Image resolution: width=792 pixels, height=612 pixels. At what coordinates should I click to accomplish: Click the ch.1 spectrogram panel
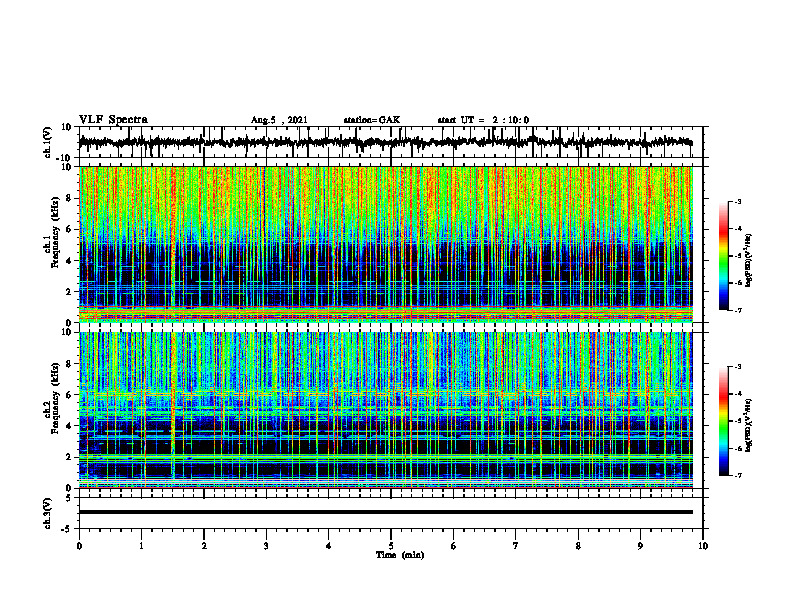tap(386, 244)
